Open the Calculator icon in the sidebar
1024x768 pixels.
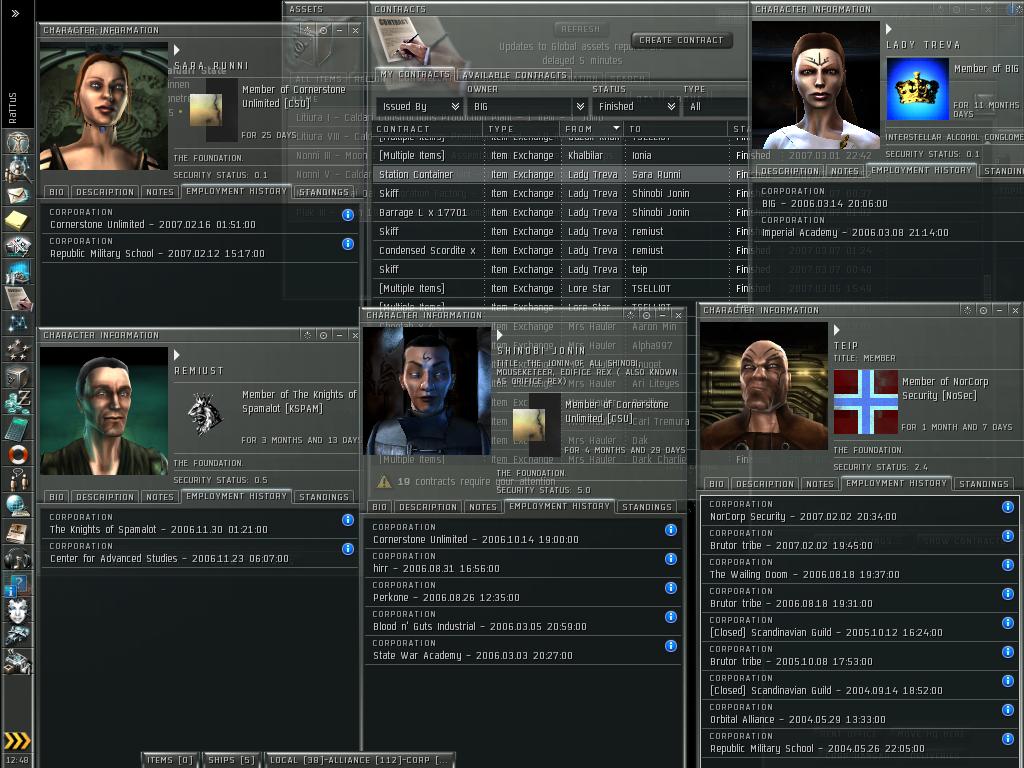pyautogui.click(x=18, y=427)
